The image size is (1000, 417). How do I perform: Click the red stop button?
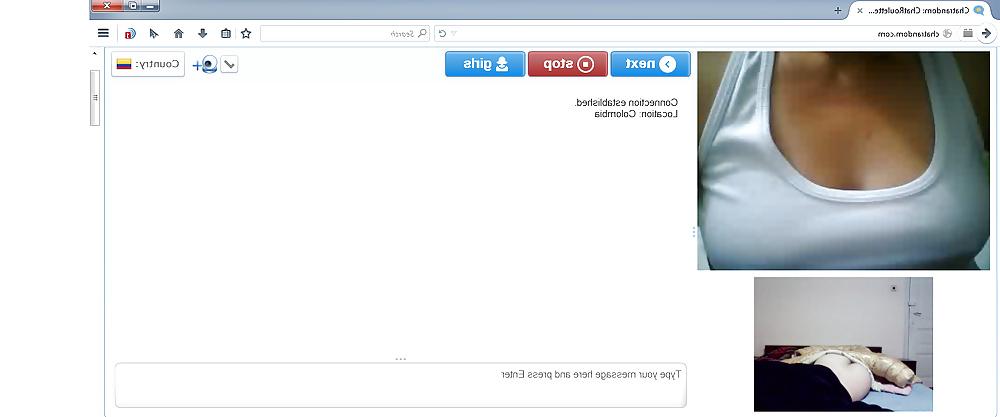[568, 64]
